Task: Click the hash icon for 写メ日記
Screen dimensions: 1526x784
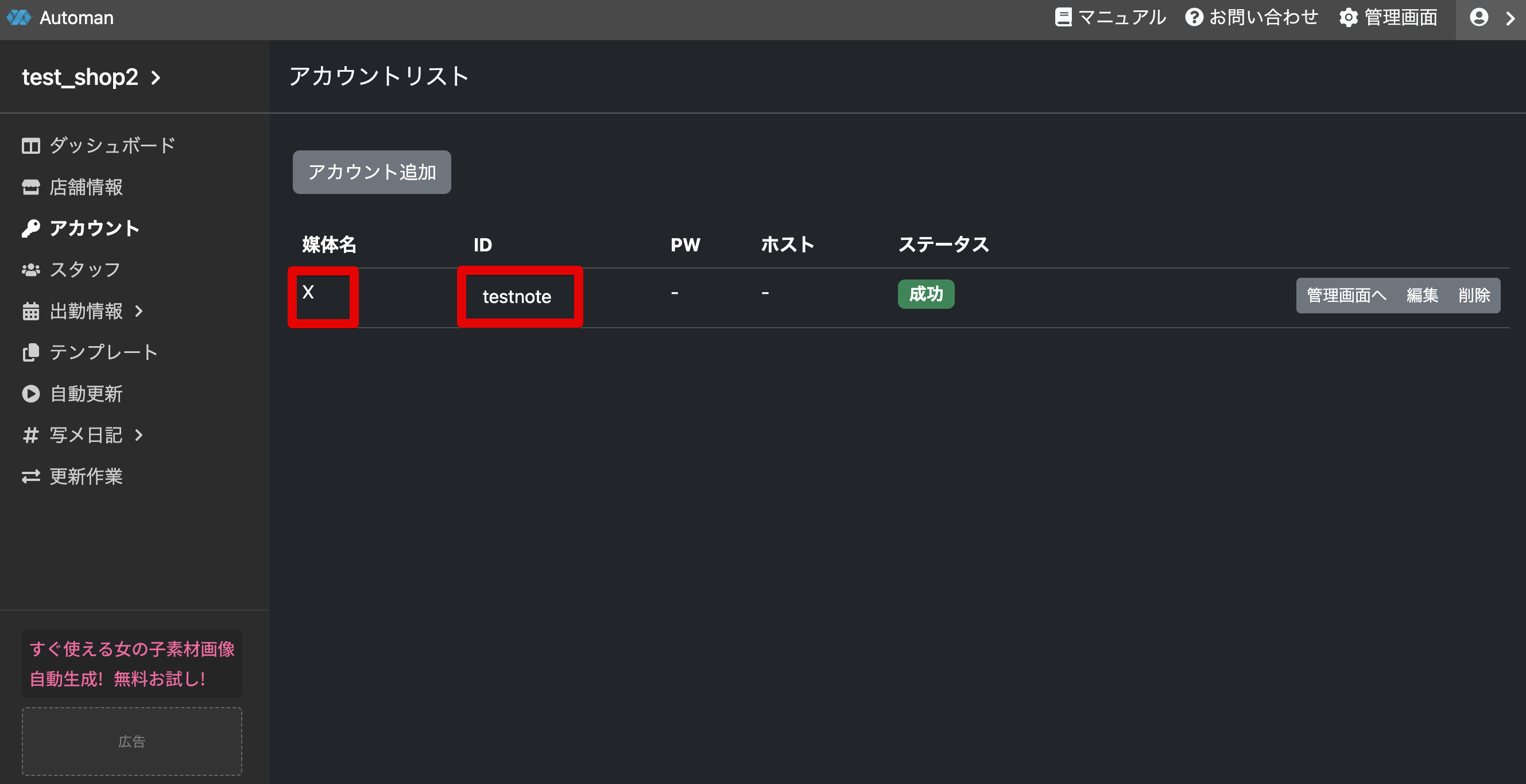Action: [31, 435]
